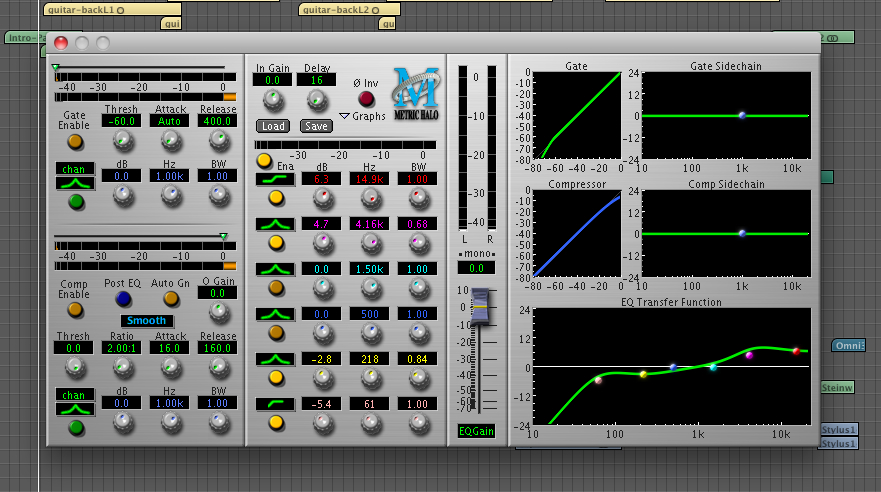Image resolution: width=881 pixels, height=492 pixels.
Task: Click the compressor threshold triangle marker
Action: pos(224,236)
